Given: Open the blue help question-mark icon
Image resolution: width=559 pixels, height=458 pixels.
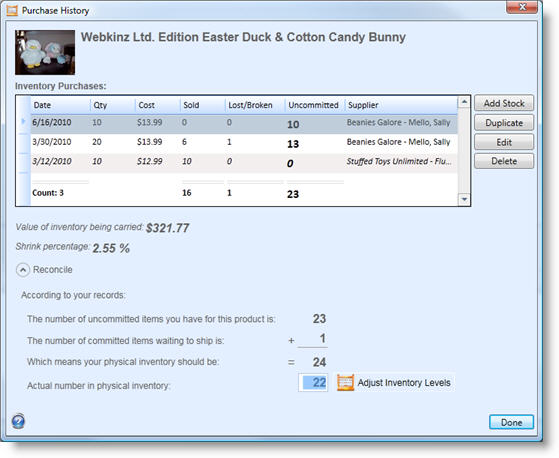Looking at the screenshot, I should pos(18,421).
